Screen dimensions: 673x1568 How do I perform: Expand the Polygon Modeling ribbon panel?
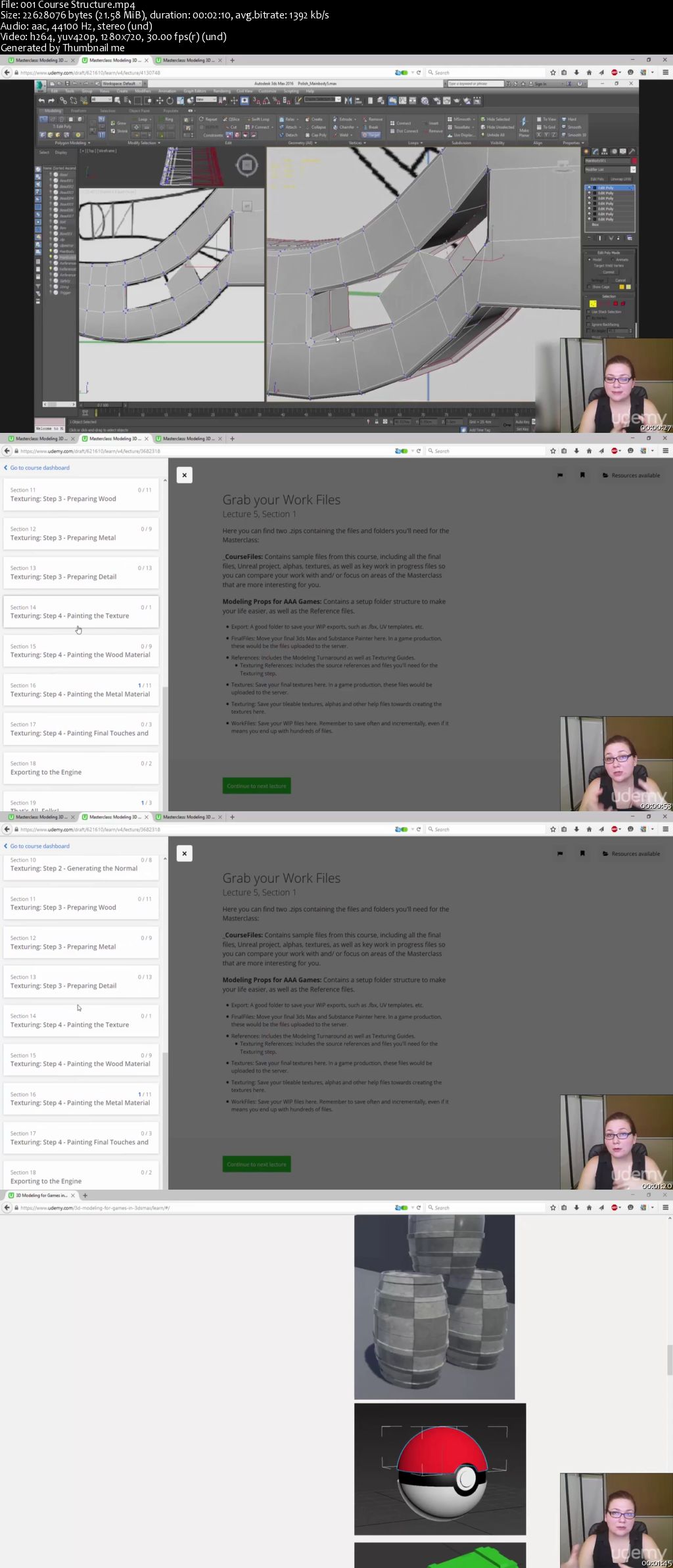point(72,143)
